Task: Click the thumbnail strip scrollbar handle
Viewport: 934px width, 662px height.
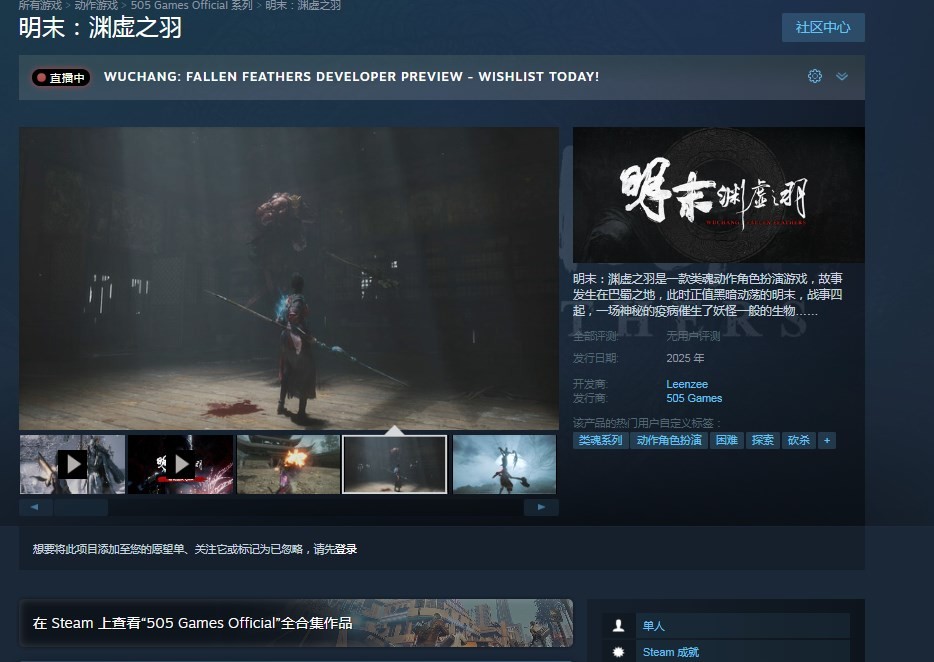Action: coord(80,507)
